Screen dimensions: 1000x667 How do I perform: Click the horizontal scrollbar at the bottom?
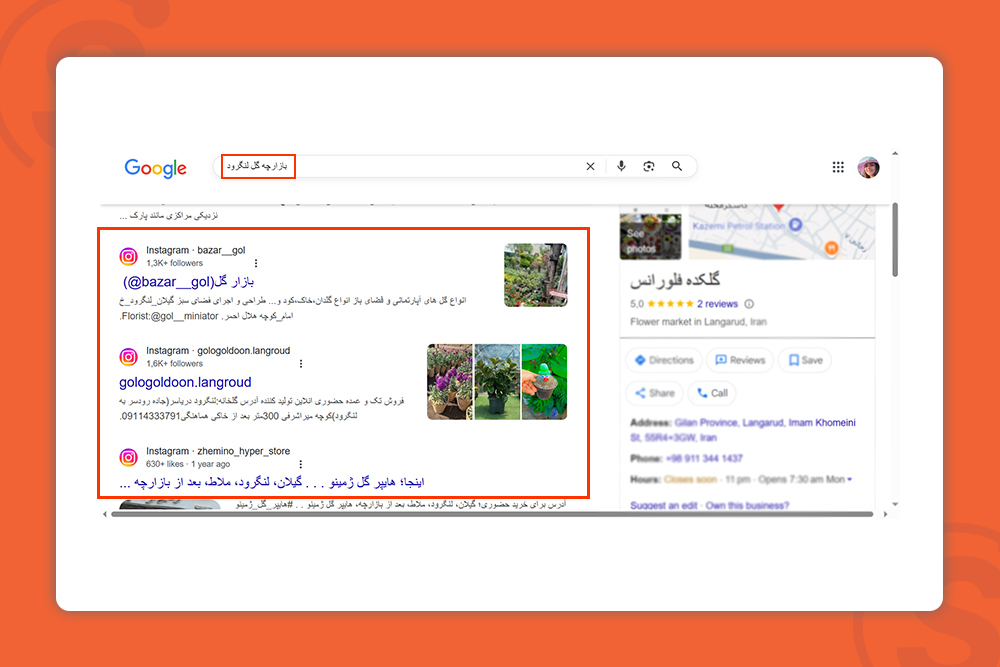click(x=492, y=514)
